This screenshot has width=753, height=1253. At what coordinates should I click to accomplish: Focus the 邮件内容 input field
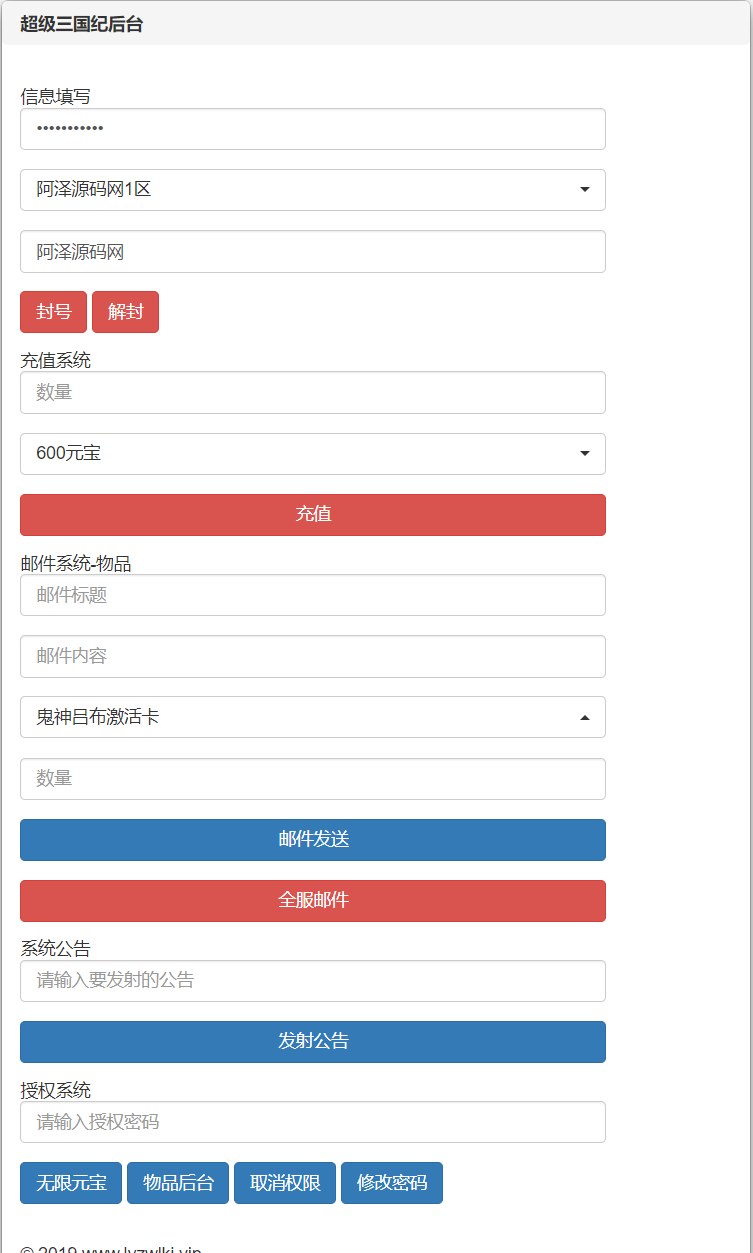click(x=312, y=657)
